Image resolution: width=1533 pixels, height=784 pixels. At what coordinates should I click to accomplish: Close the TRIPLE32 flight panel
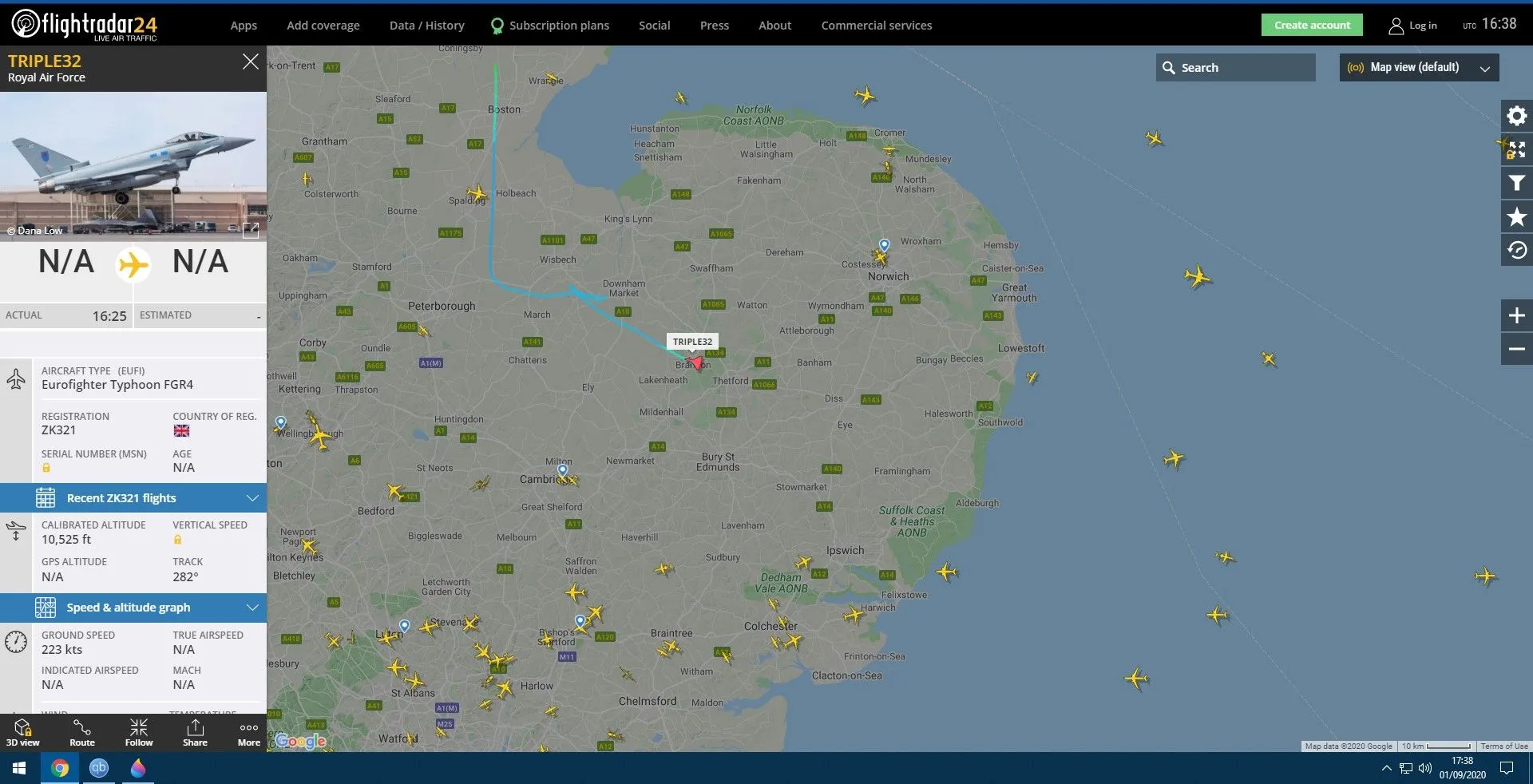point(251,61)
